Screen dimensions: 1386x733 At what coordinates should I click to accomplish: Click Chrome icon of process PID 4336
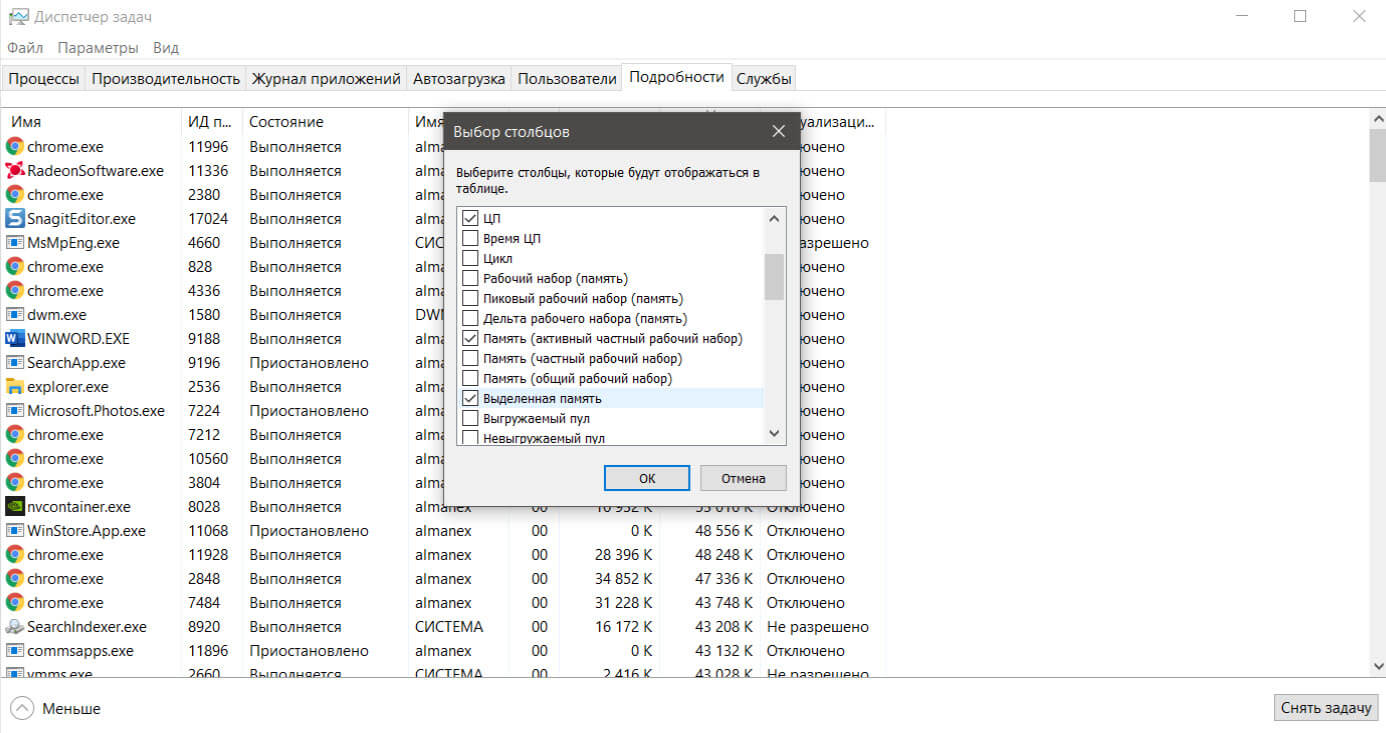15,291
